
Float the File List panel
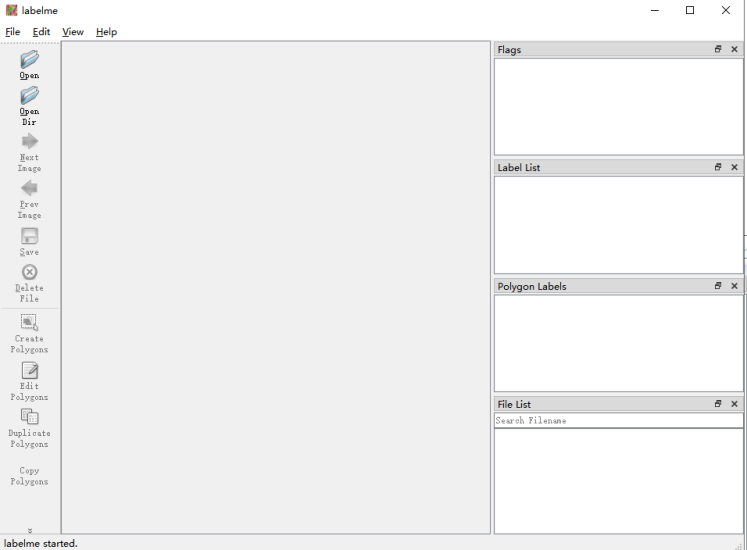718,404
